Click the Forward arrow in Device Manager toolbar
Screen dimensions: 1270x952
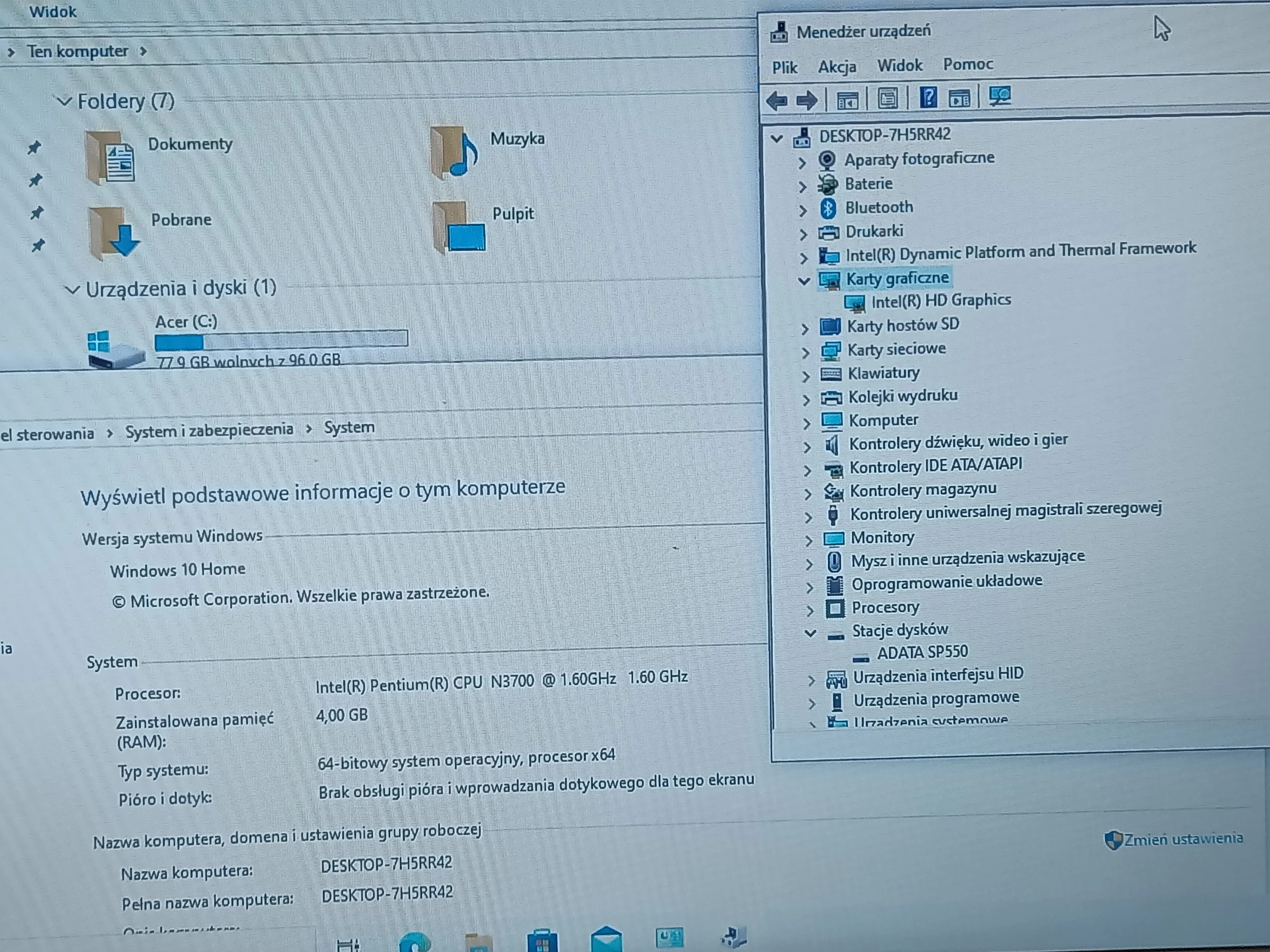[807, 100]
